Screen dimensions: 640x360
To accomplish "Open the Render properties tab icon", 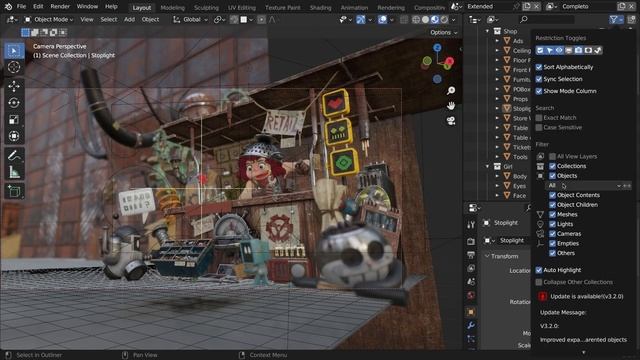I will click(x=471, y=242).
